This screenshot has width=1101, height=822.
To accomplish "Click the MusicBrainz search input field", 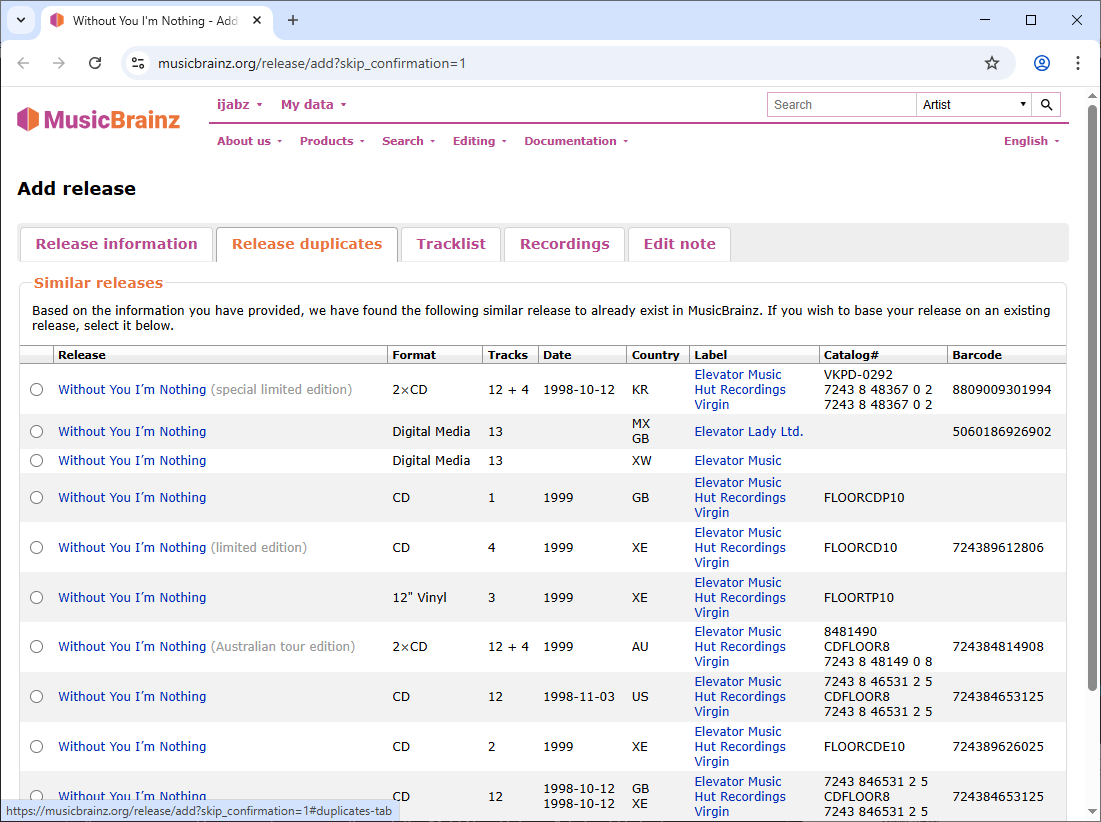I will pyautogui.click(x=842, y=105).
